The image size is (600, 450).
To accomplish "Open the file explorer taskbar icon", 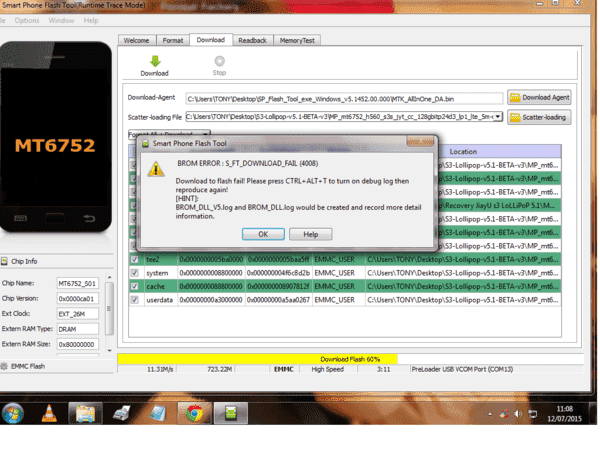I will click(85, 413).
